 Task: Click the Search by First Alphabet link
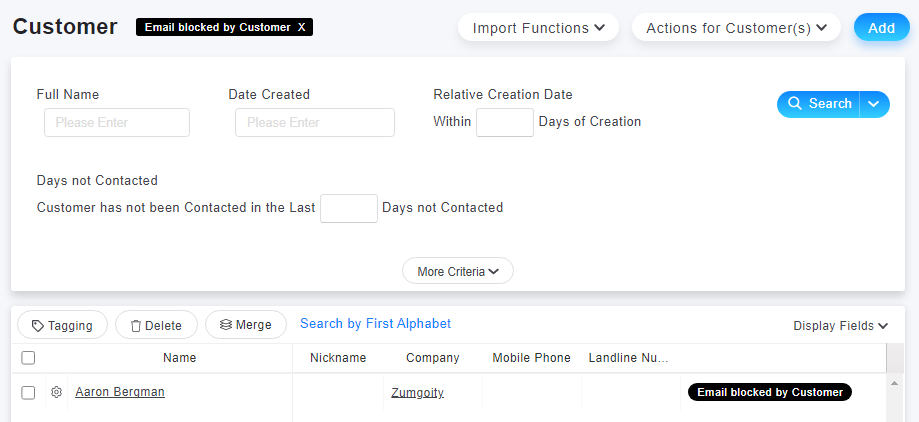(x=376, y=324)
